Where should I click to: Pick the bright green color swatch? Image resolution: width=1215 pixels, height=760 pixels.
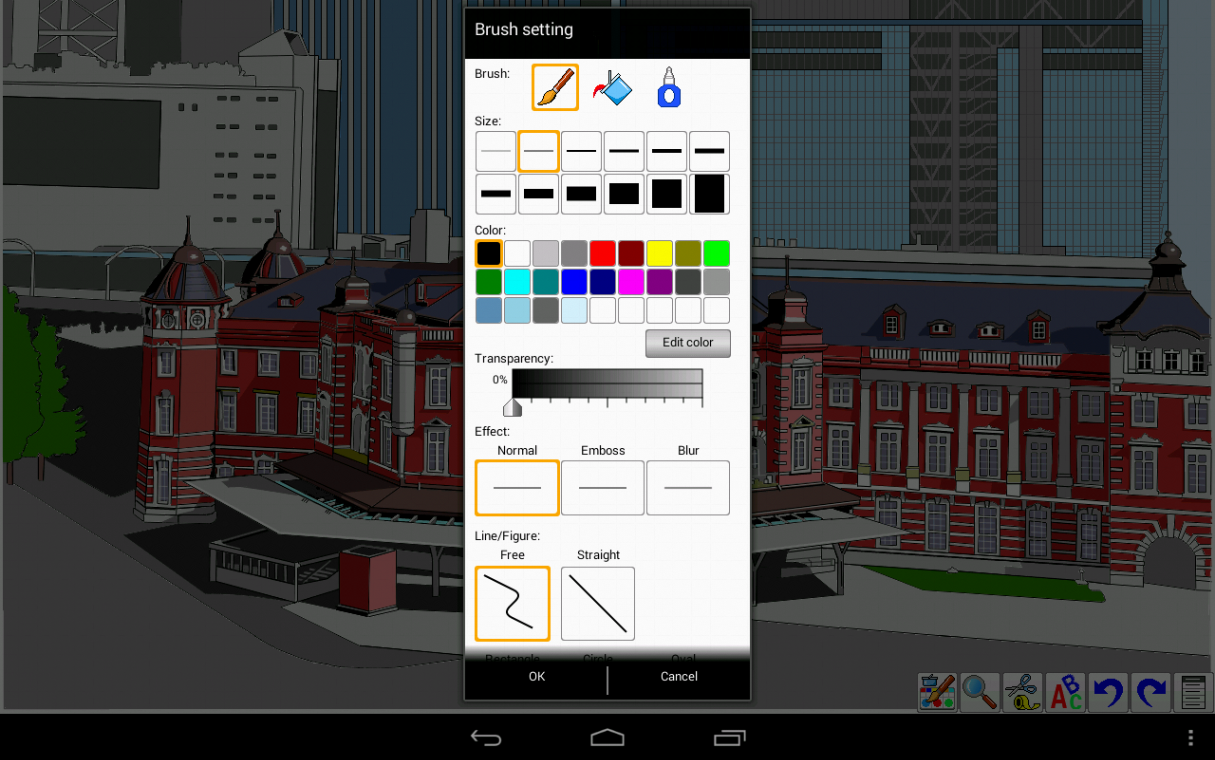coord(716,253)
